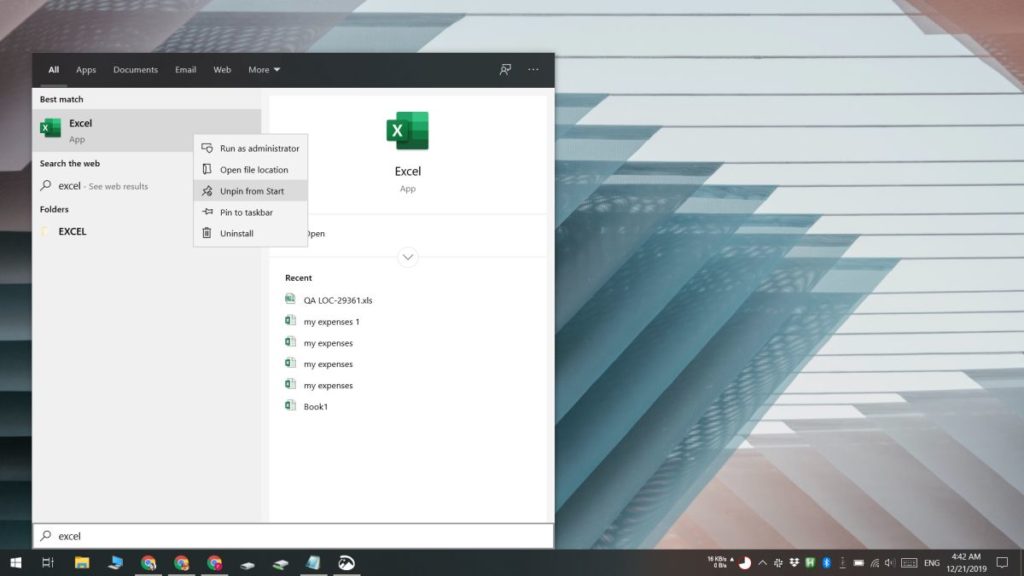
Task: Show hidden icons in the system tray
Action: tap(761, 563)
